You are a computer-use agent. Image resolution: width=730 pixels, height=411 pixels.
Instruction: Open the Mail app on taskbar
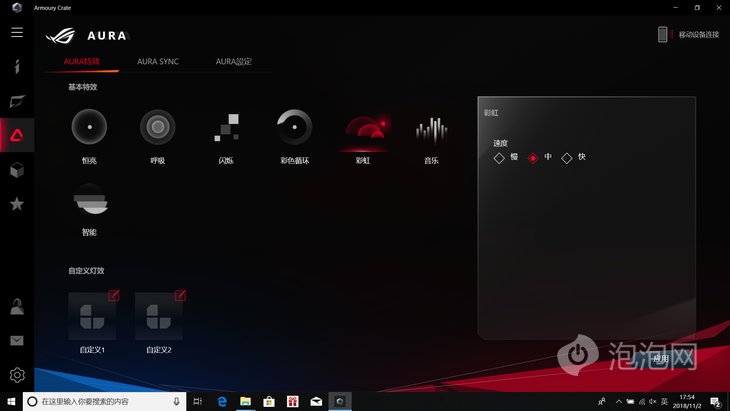pos(316,401)
